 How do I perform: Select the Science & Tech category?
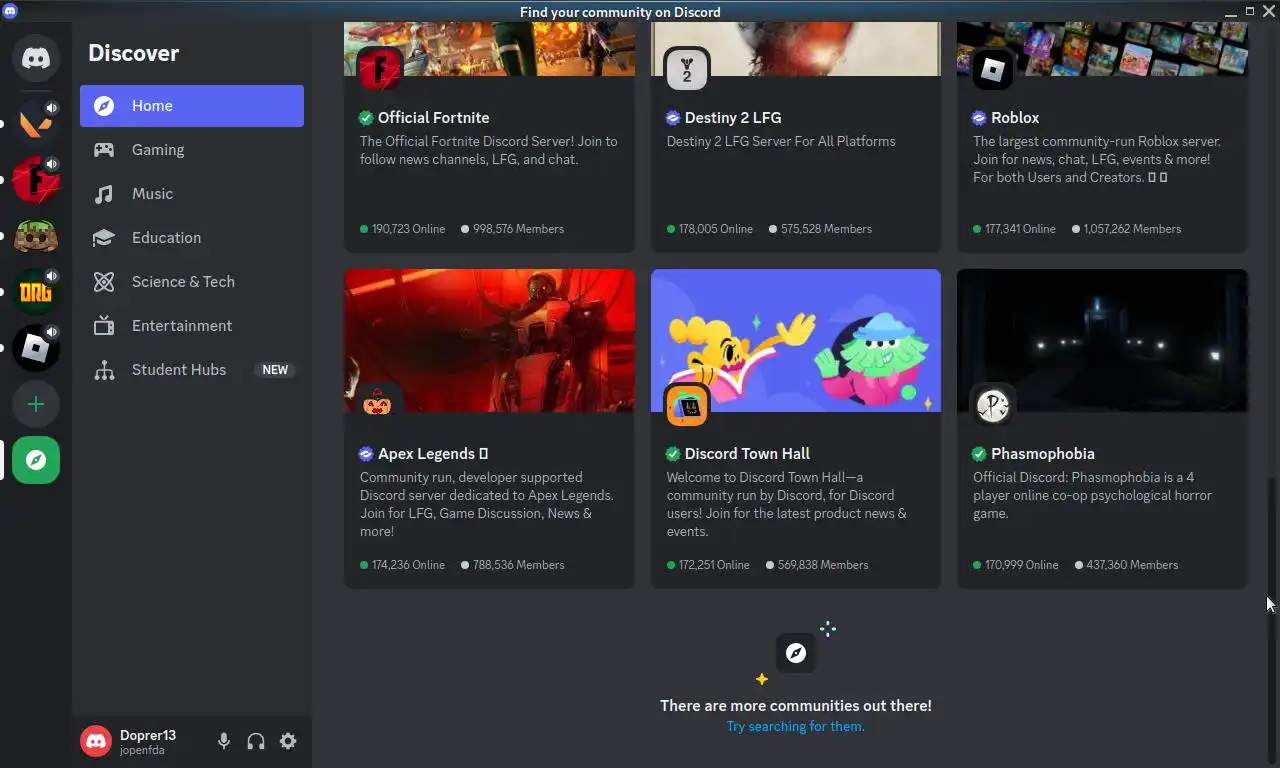(192, 282)
